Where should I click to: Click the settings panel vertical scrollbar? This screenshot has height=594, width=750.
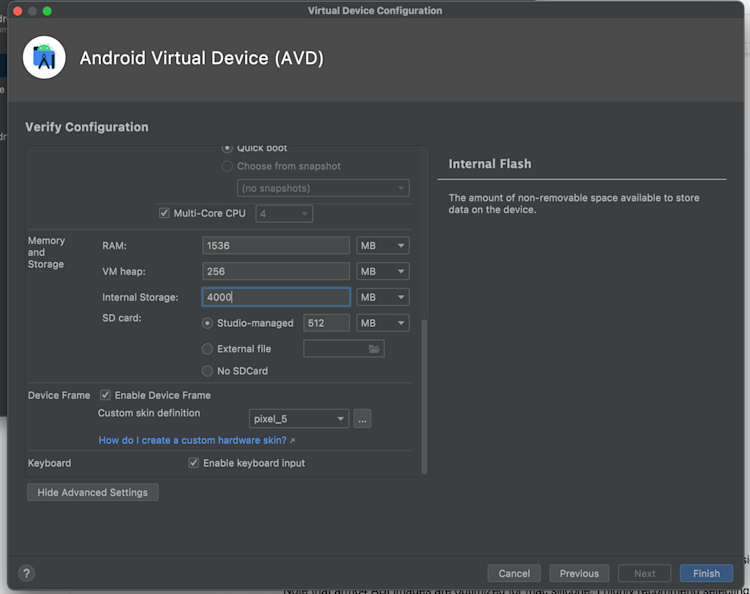(424, 396)
